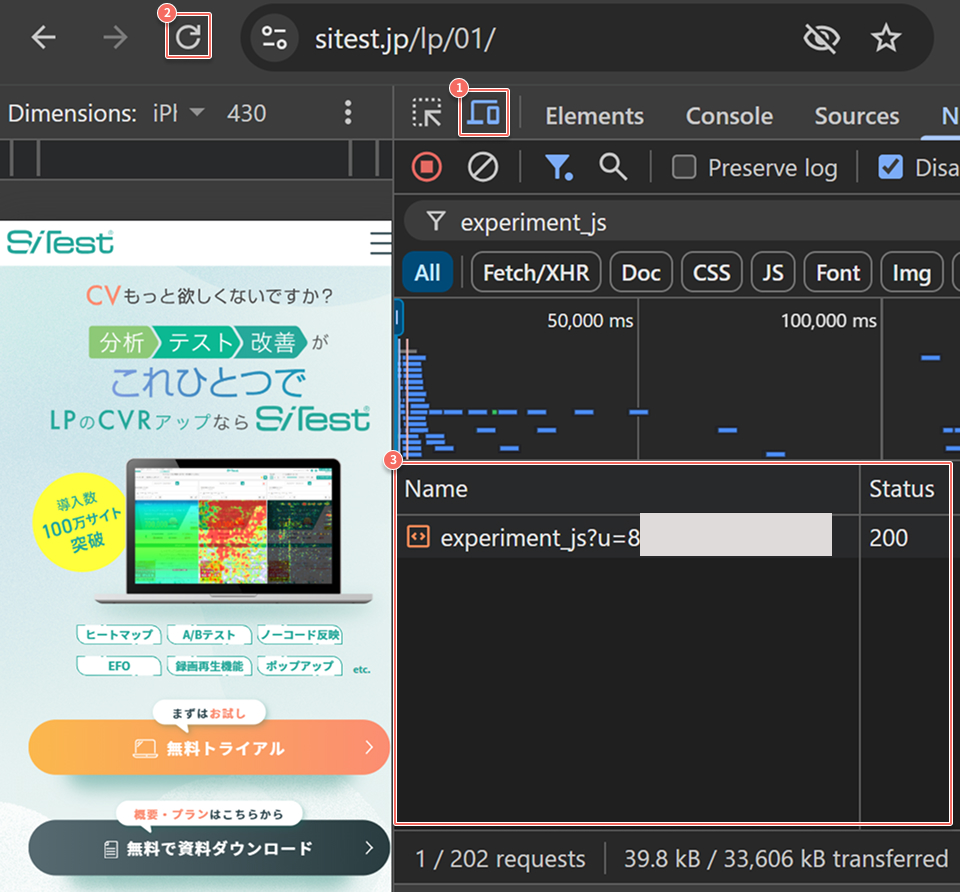This screenshot has height=892, width=960.
Task: Click the ヒートマップ feature tag
Action: point(119,635)
